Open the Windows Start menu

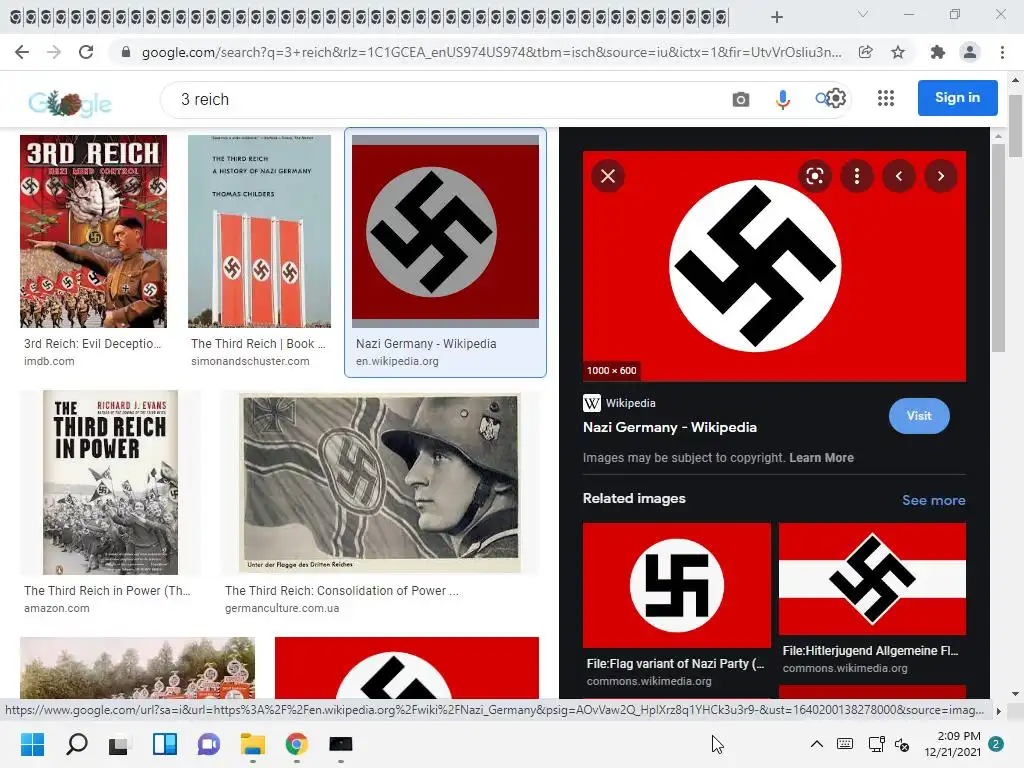[x=32, y=744]
